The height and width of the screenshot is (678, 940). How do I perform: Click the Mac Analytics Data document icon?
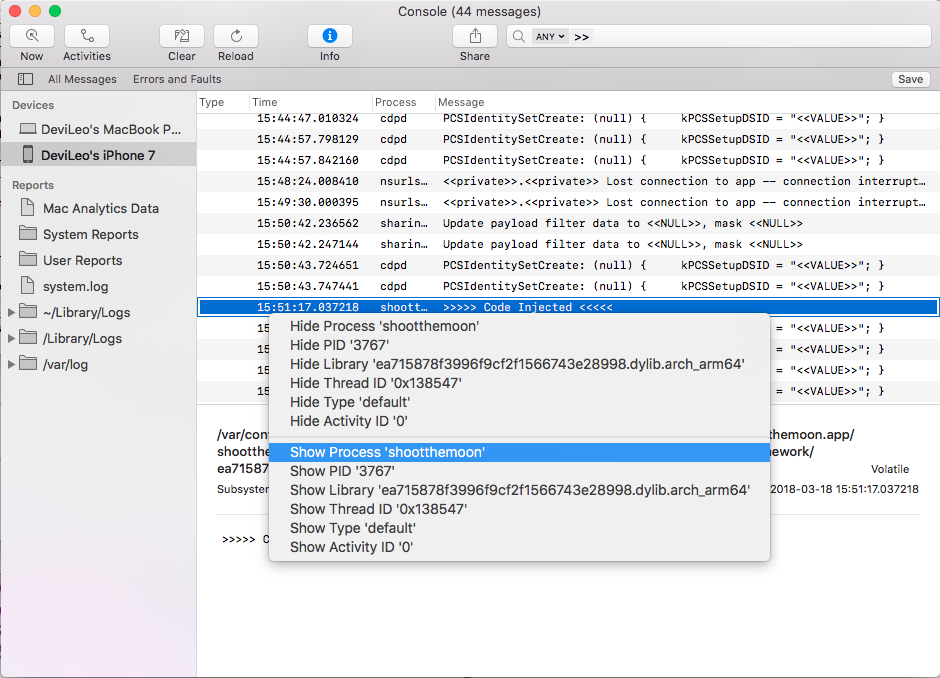[x=27, y=207]
